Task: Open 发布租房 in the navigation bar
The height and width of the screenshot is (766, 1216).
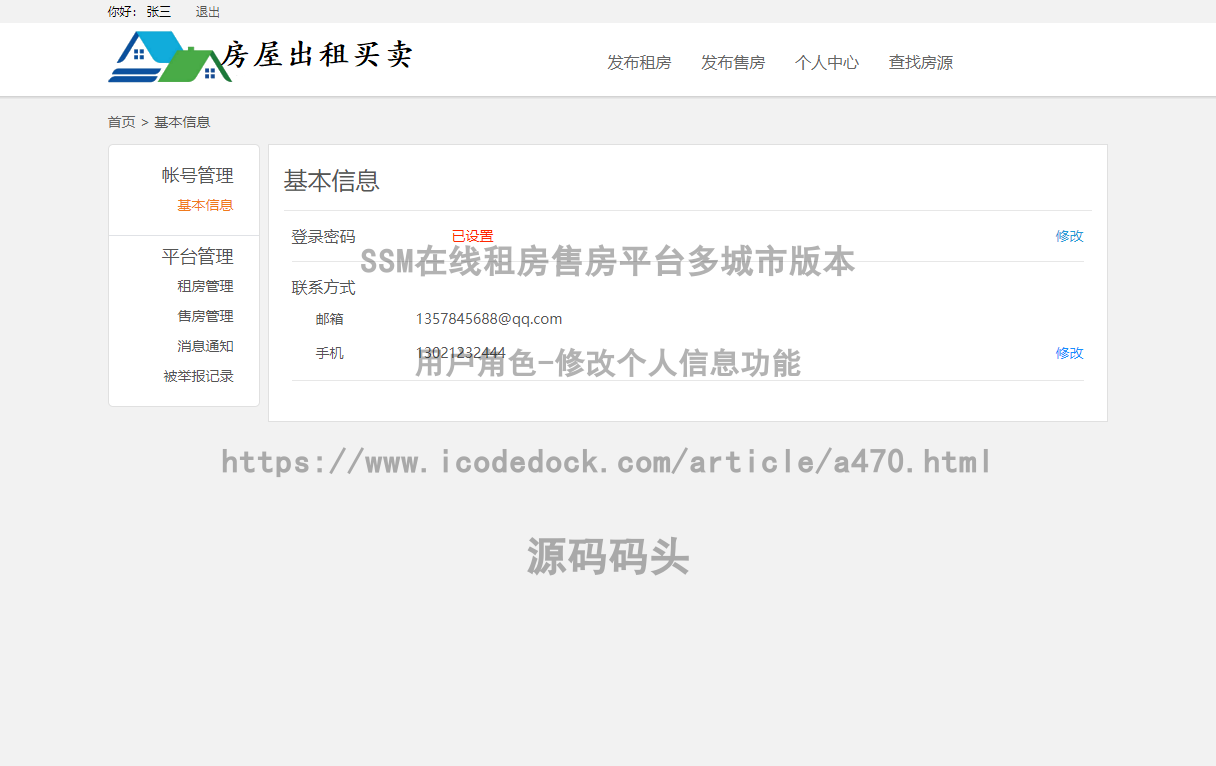Action: (640, 62)
